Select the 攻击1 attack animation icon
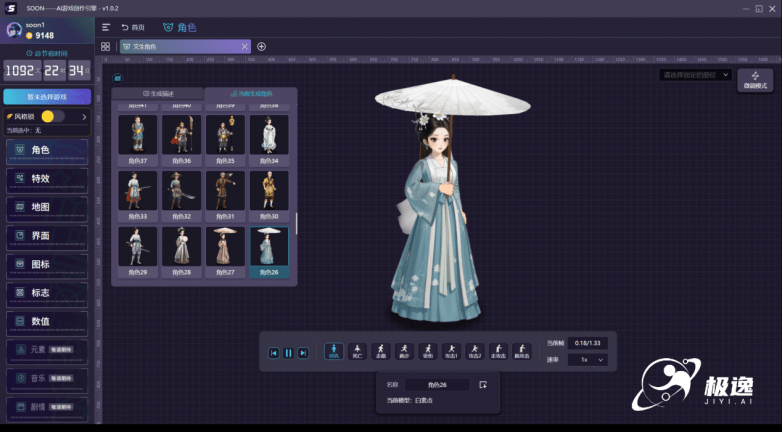 [450, 351]
